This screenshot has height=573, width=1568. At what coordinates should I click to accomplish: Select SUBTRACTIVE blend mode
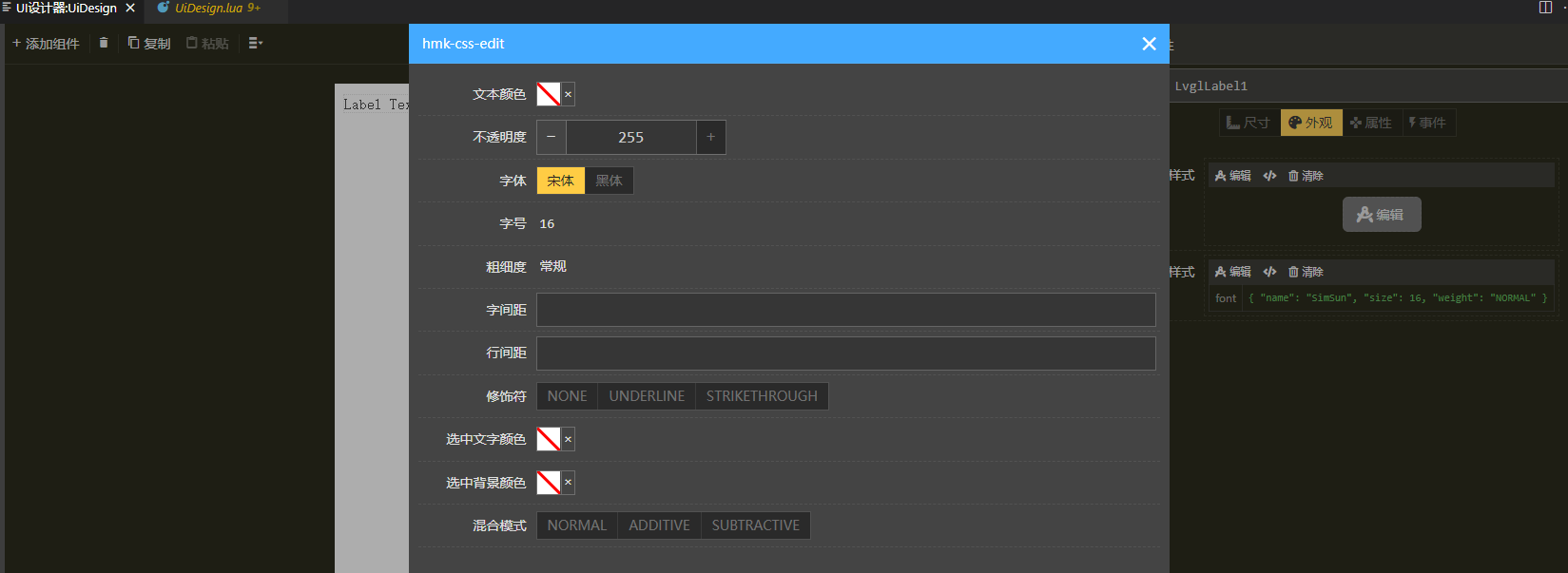point(756,525)
